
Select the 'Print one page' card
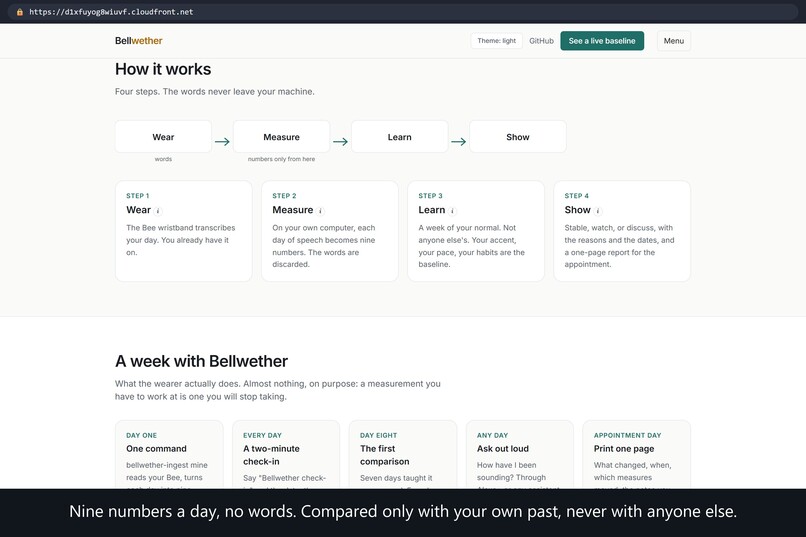636,455
